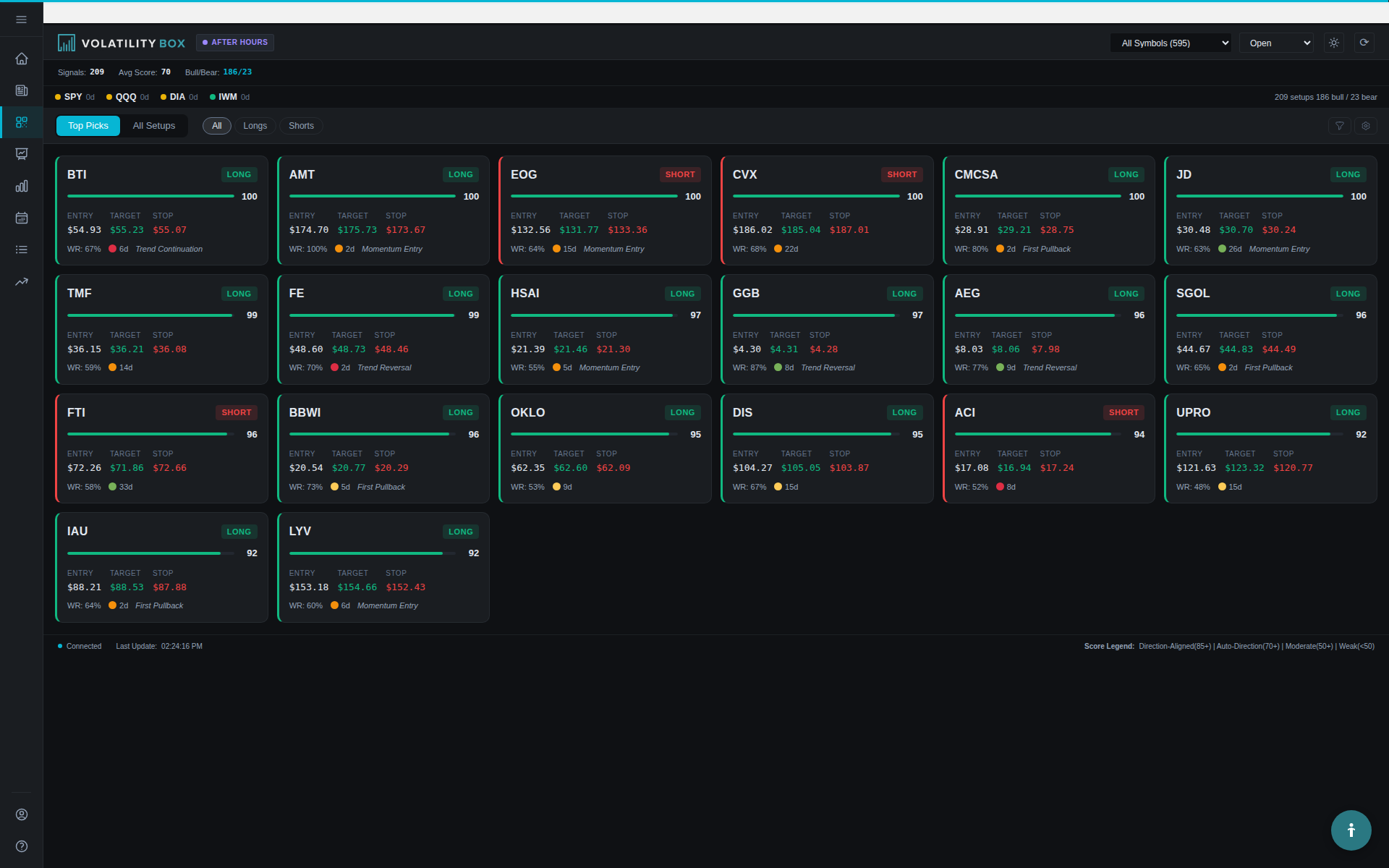Click the BBWI First Pullback label
The width and height of the screenshot is (1389, 868).
click(x=381, y=487)
